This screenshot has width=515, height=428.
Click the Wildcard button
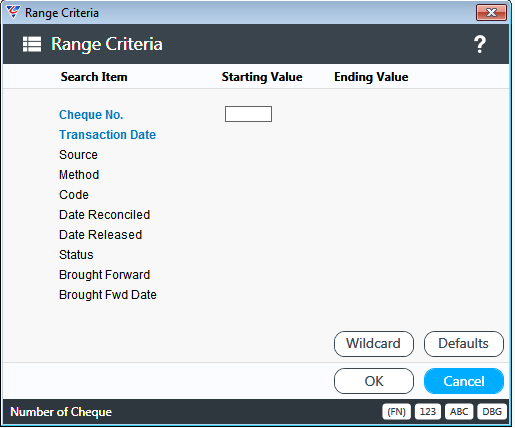point(374,344)
